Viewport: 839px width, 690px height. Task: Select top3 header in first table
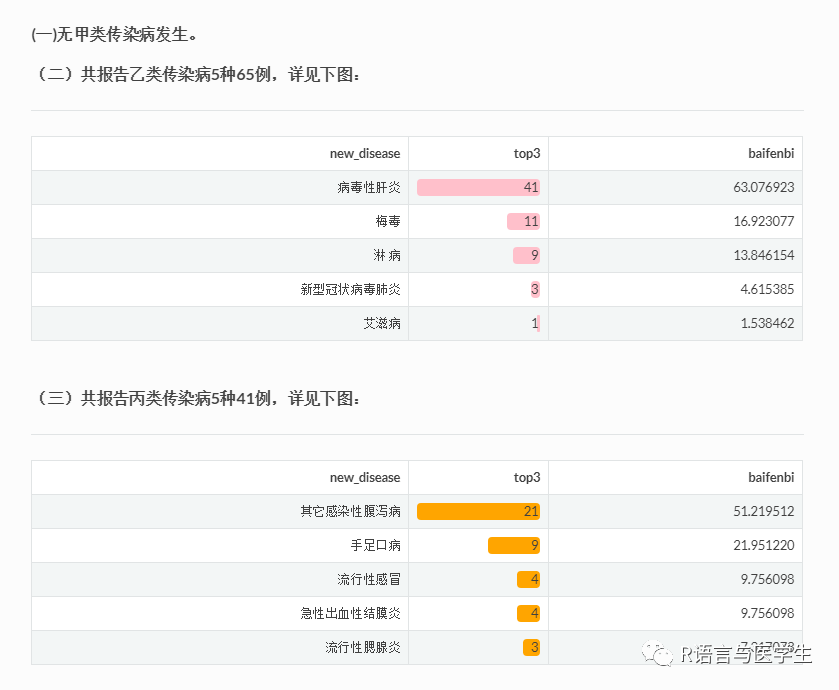point(527,154)
